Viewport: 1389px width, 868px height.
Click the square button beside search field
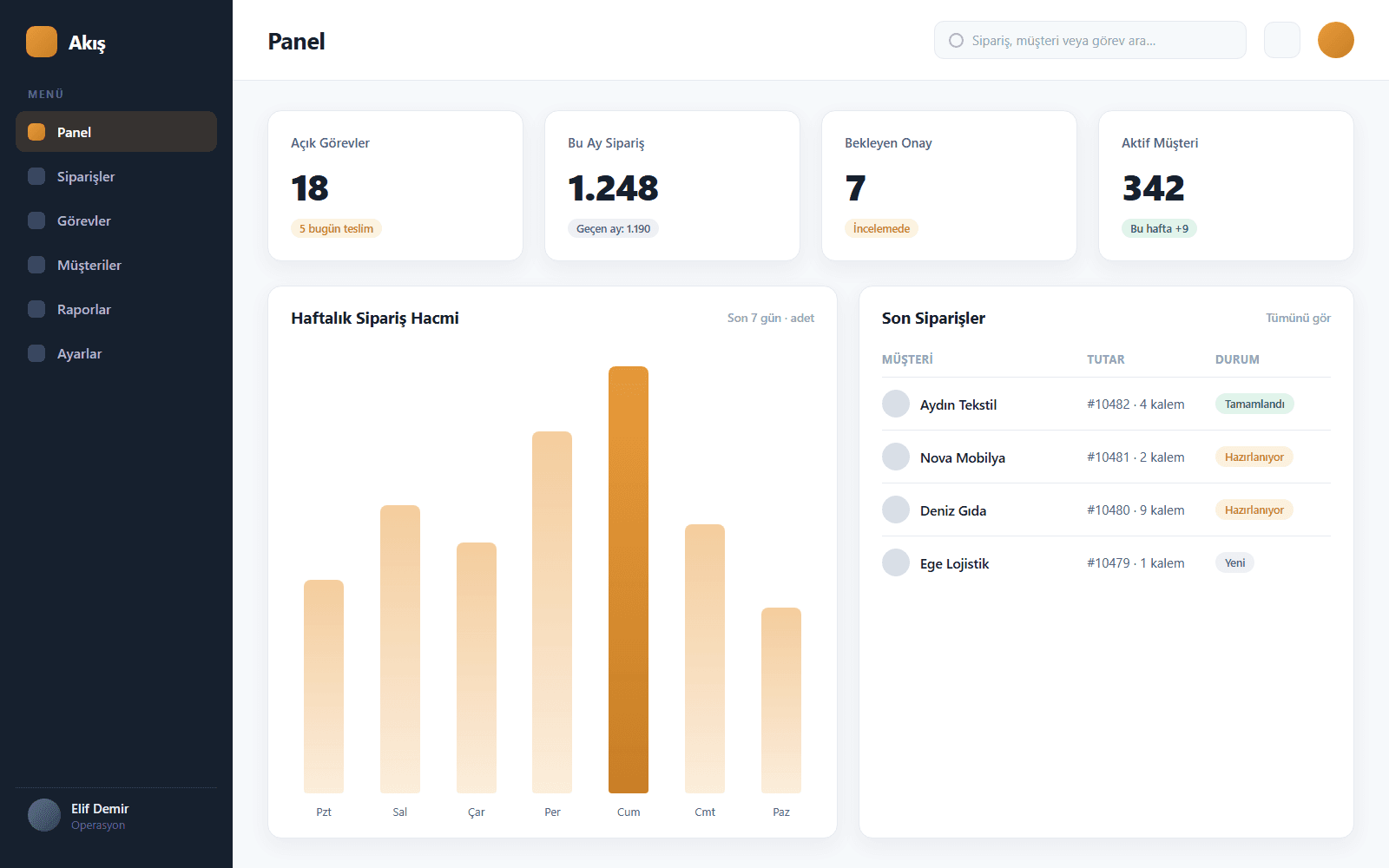point(1281,40)
